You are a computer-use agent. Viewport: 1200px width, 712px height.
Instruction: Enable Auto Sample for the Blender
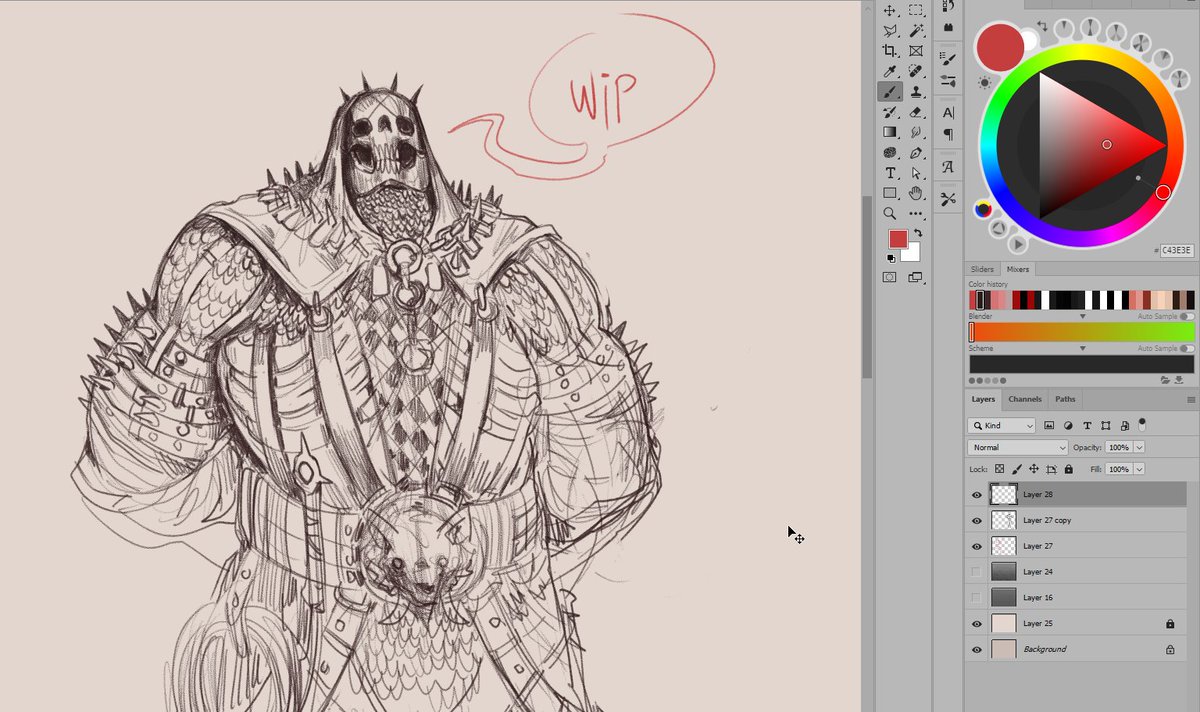pyautogui.click(x=1187, y=316)
